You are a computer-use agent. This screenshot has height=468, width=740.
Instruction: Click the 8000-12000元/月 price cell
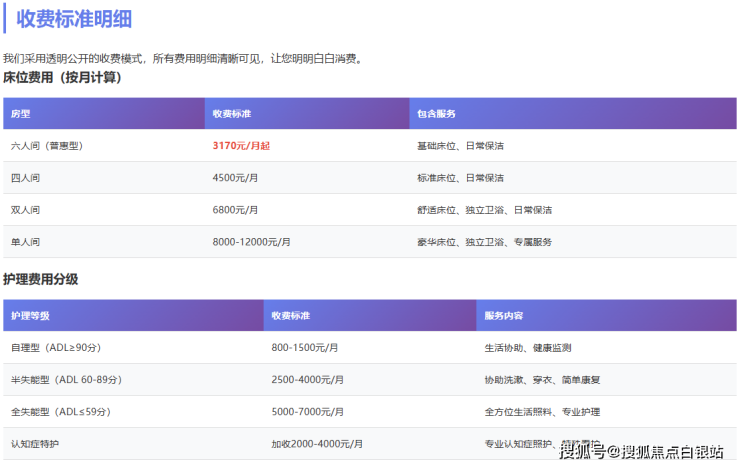[252, 242]
